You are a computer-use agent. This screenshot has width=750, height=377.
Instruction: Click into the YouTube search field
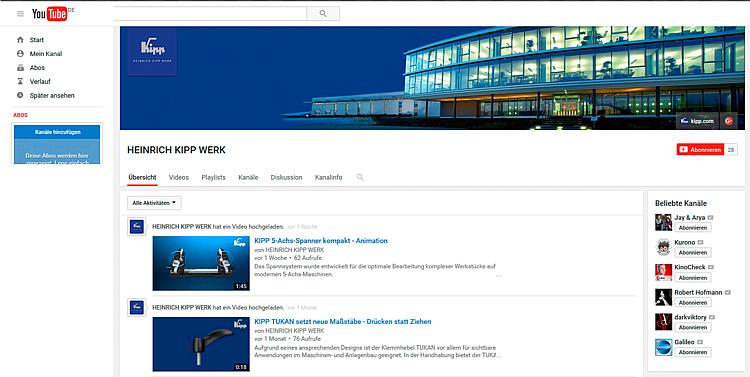(210, 13)
